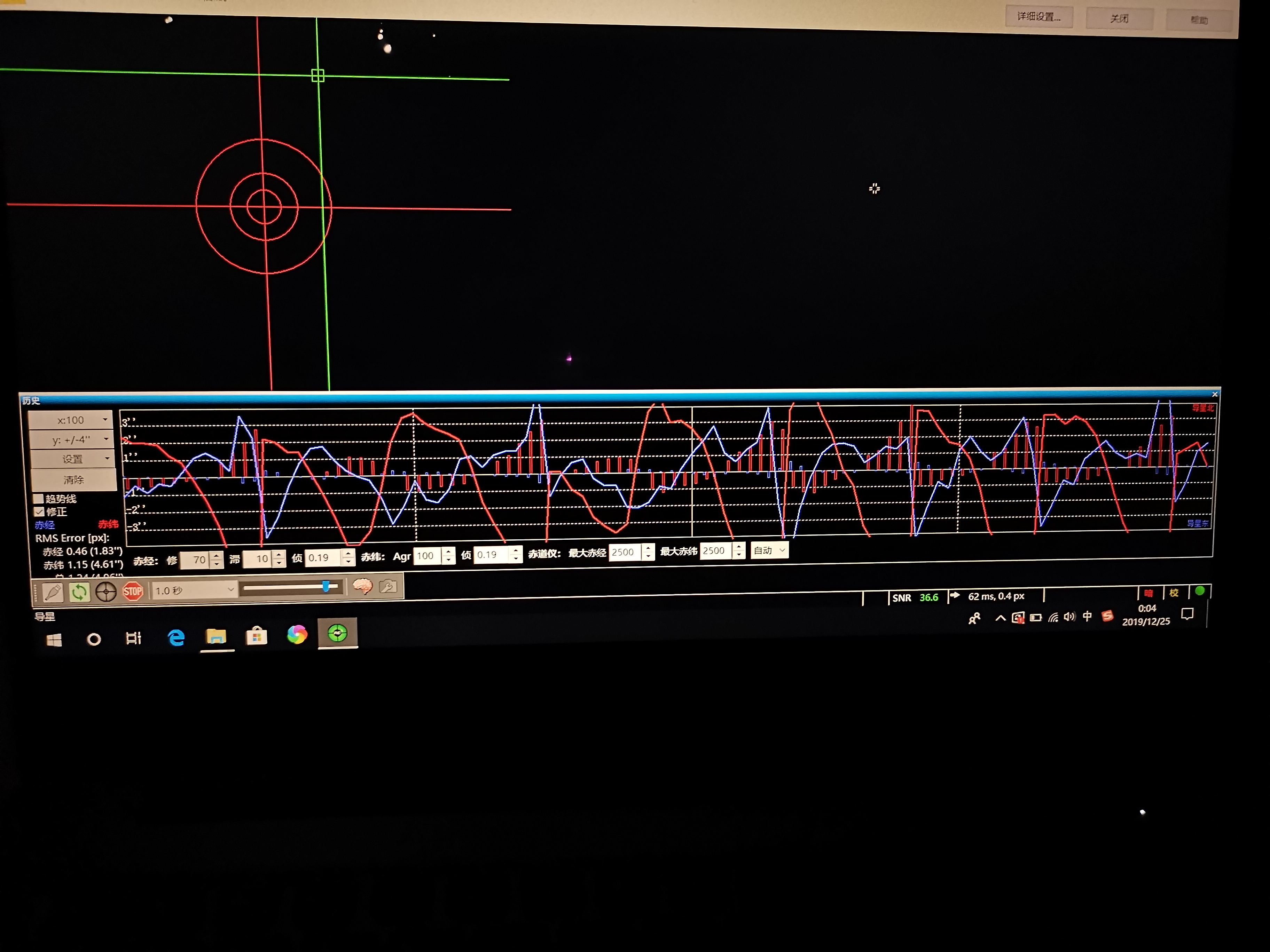The height and width of the screenshot is (952, 1270).
Task: Click 最大赤经 field showing 2500
Action: [x=625, y=552]
